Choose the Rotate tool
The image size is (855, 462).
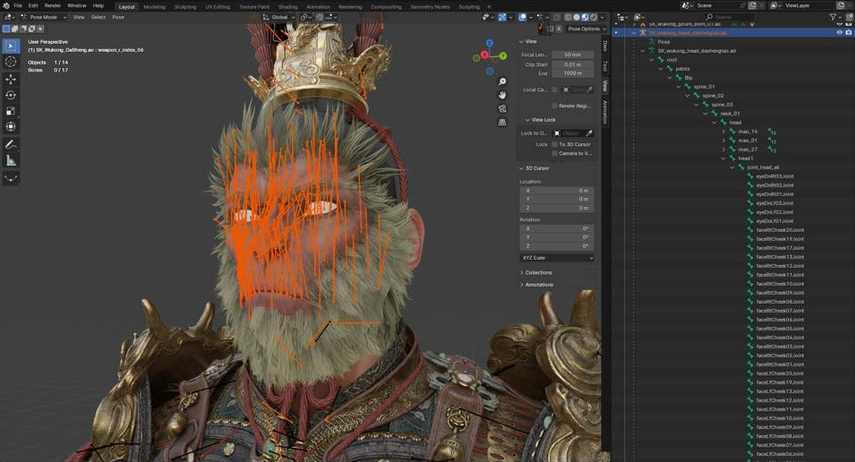10,95
